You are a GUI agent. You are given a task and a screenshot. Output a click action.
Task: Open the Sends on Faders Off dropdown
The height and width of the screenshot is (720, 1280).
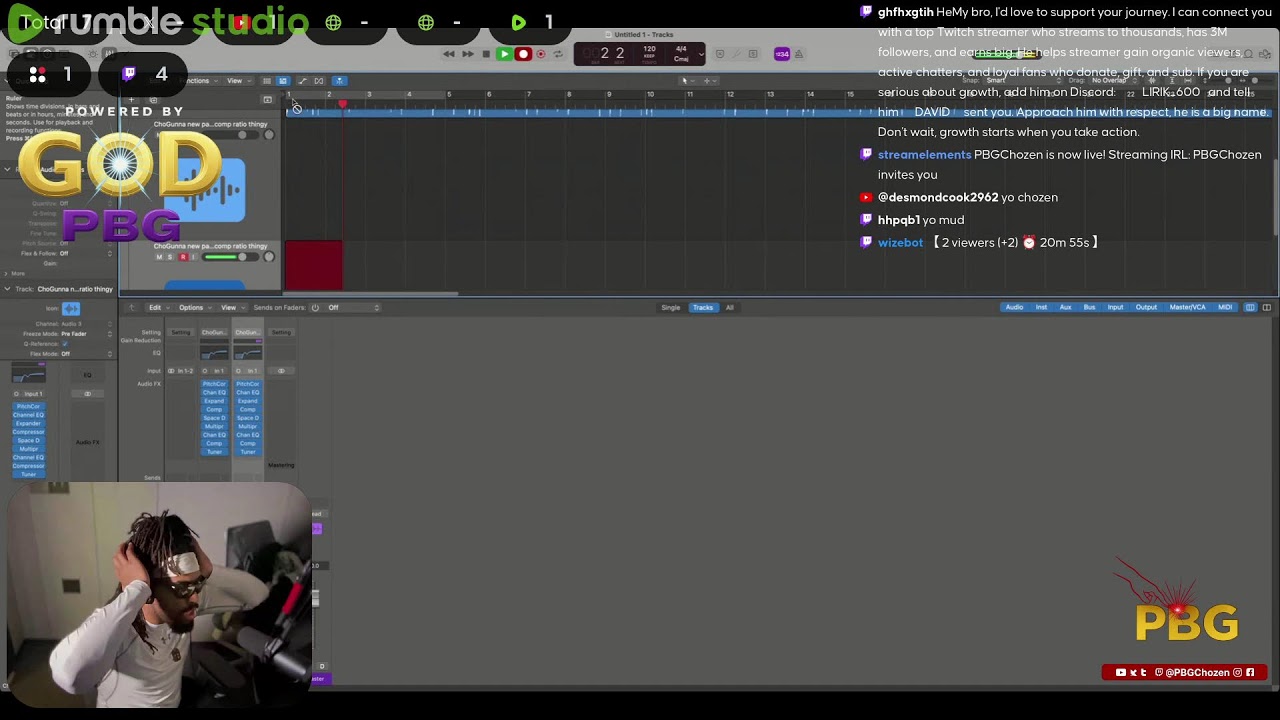(x=354, y=308)
